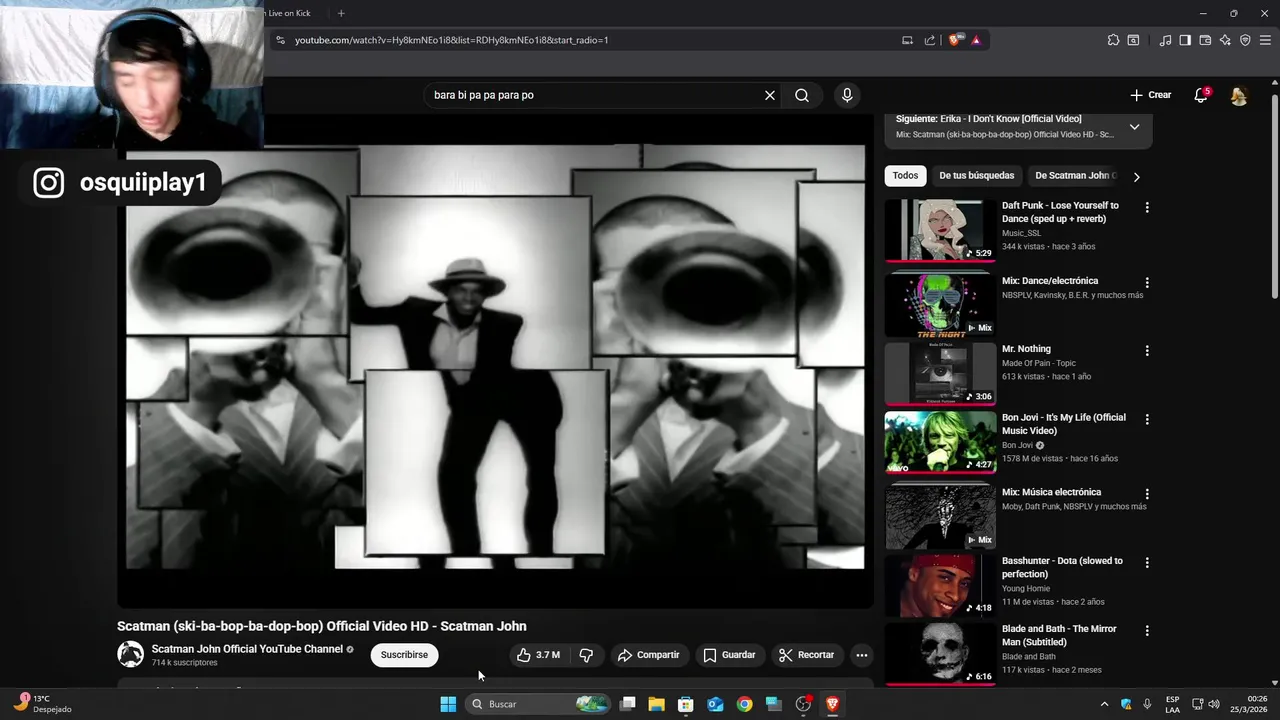Like the Scatman video
This screenshot has height=720, width=1280.
pos(538,655)
